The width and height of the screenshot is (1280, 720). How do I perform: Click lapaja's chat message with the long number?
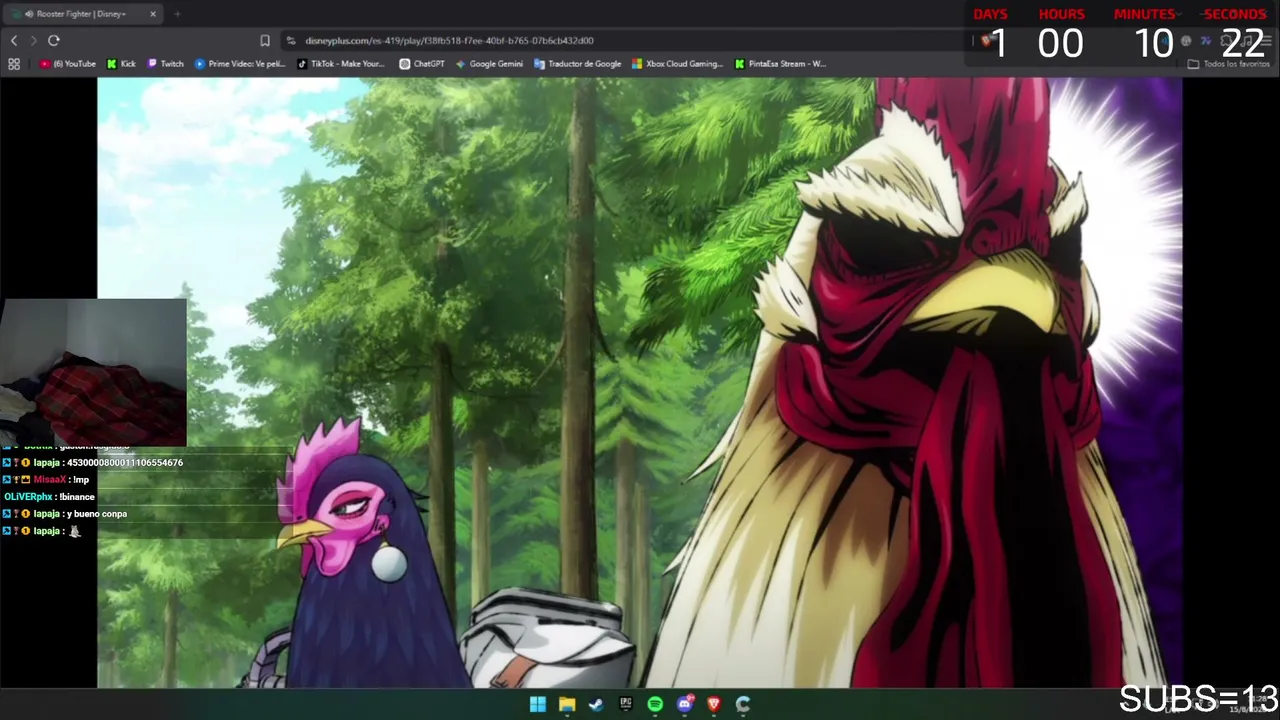click(92, 463)
